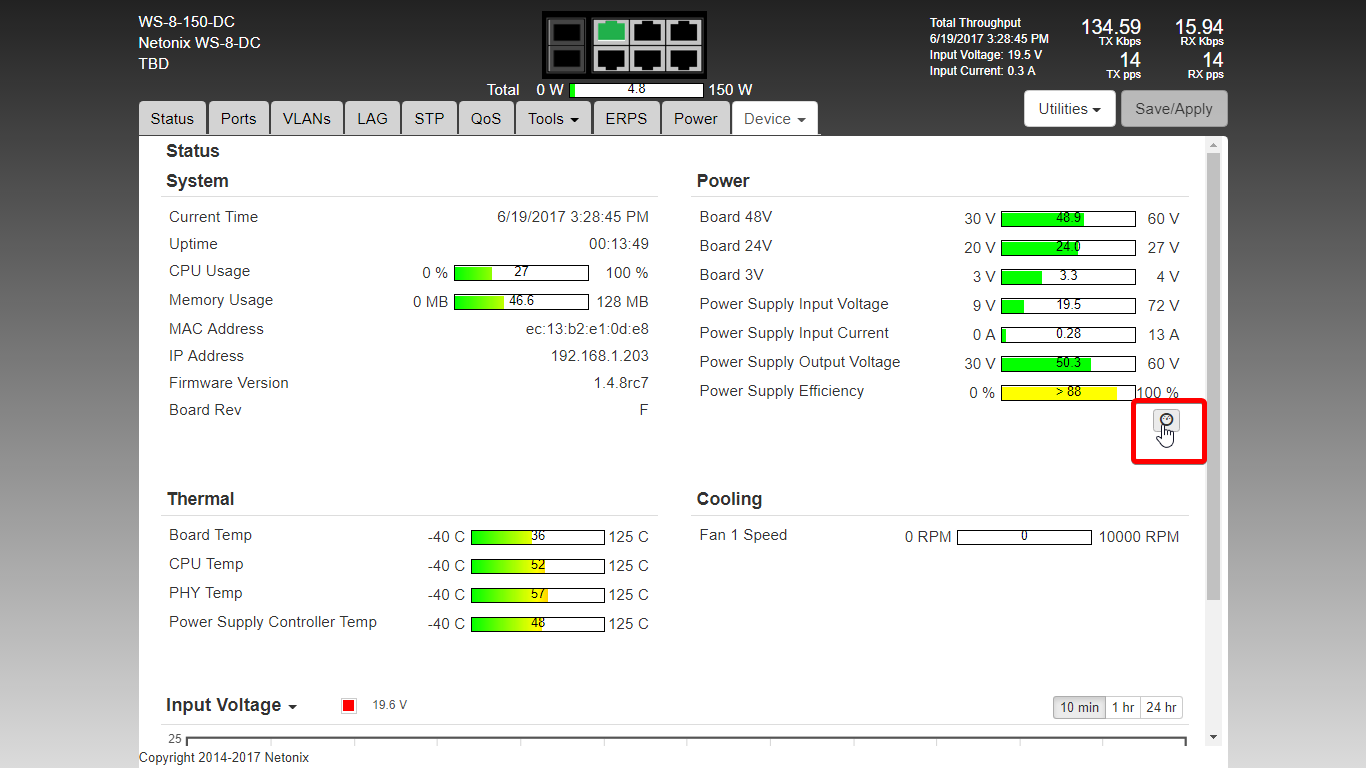
Task: Switch graph range to 24 hr
Action: click(x=1161, y=707)
